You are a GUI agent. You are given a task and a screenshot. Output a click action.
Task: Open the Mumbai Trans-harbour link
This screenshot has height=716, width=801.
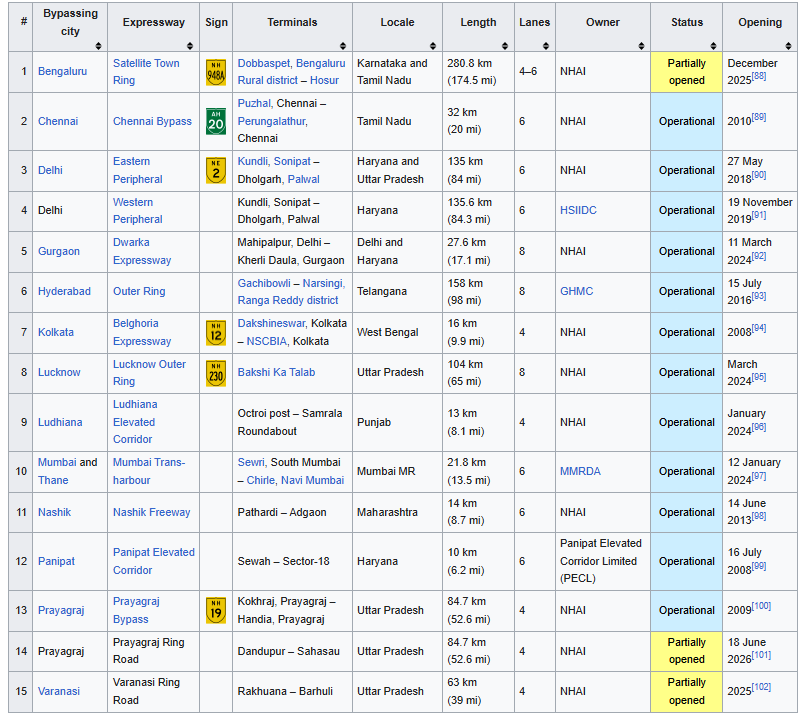point(149,471)
